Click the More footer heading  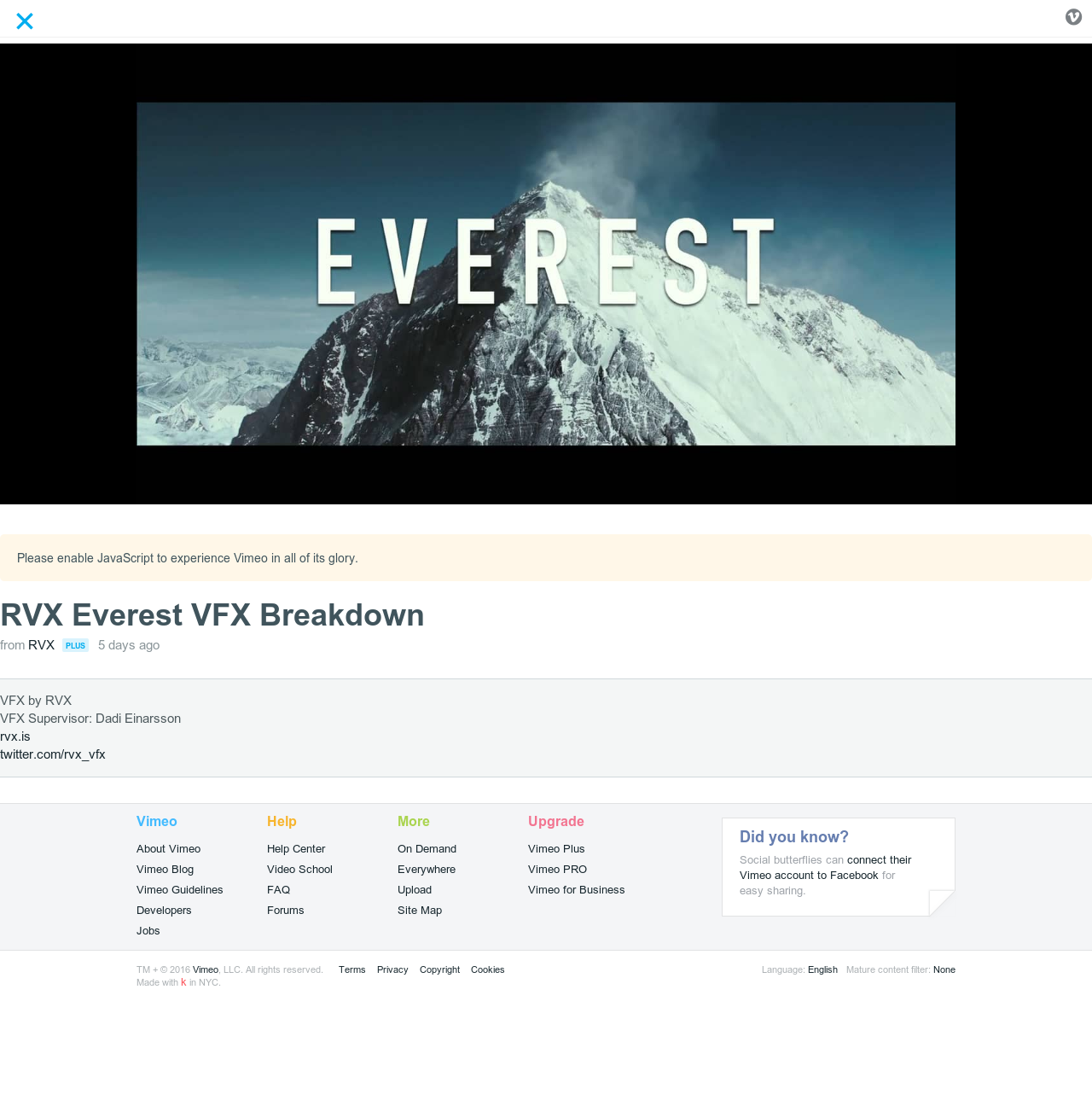click(414, 821)
